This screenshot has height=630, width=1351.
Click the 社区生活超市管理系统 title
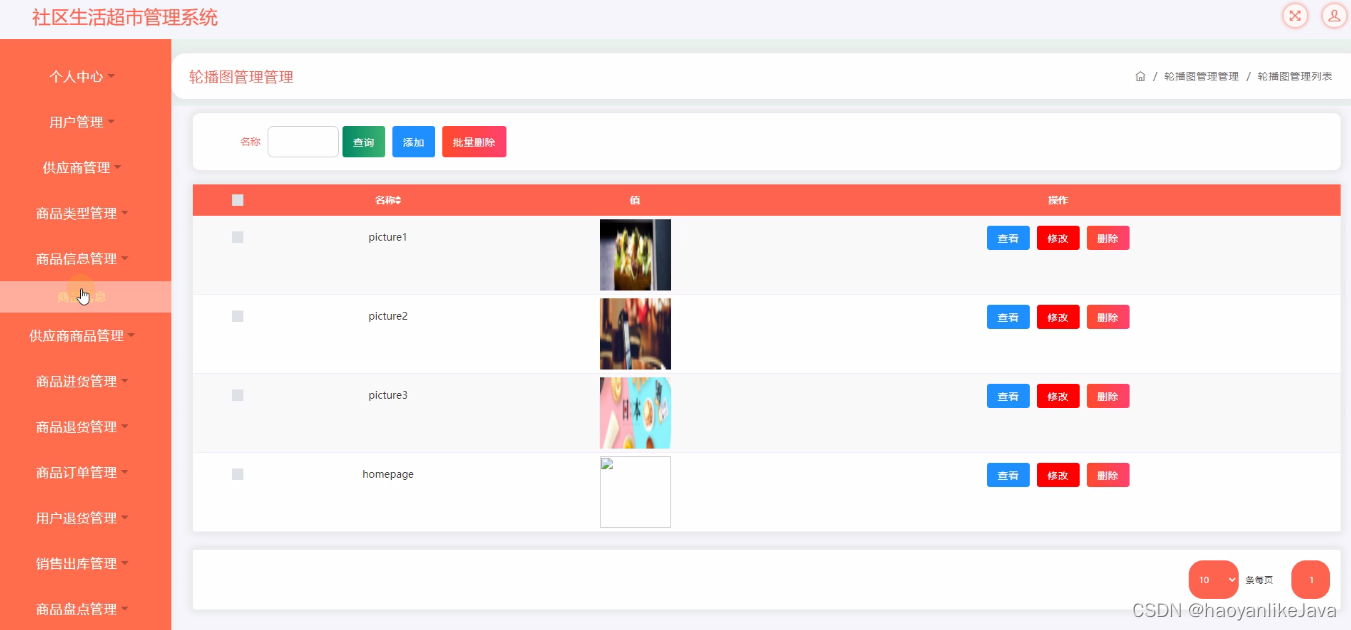point(125,17)
